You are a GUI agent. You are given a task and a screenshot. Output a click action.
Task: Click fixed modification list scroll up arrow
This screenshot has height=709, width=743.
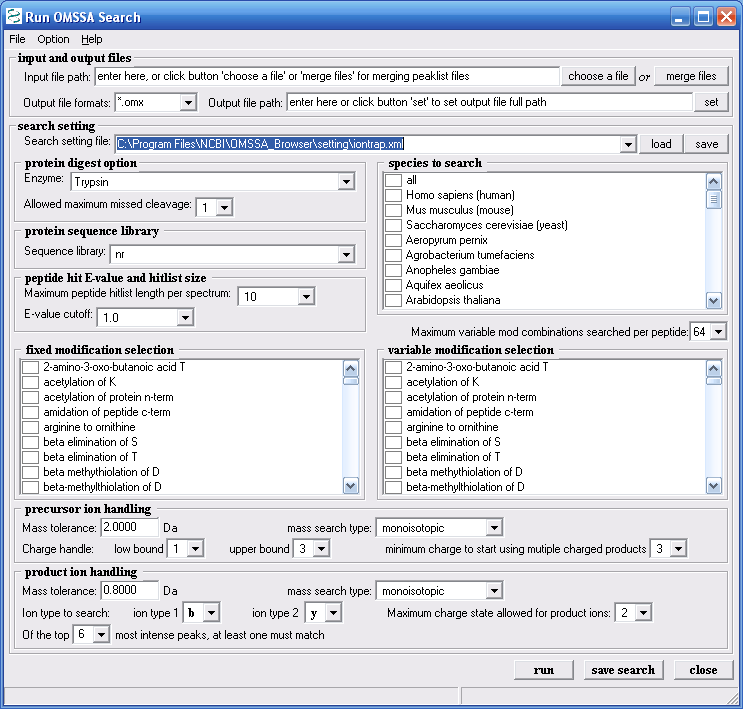(x=351, y=368)
